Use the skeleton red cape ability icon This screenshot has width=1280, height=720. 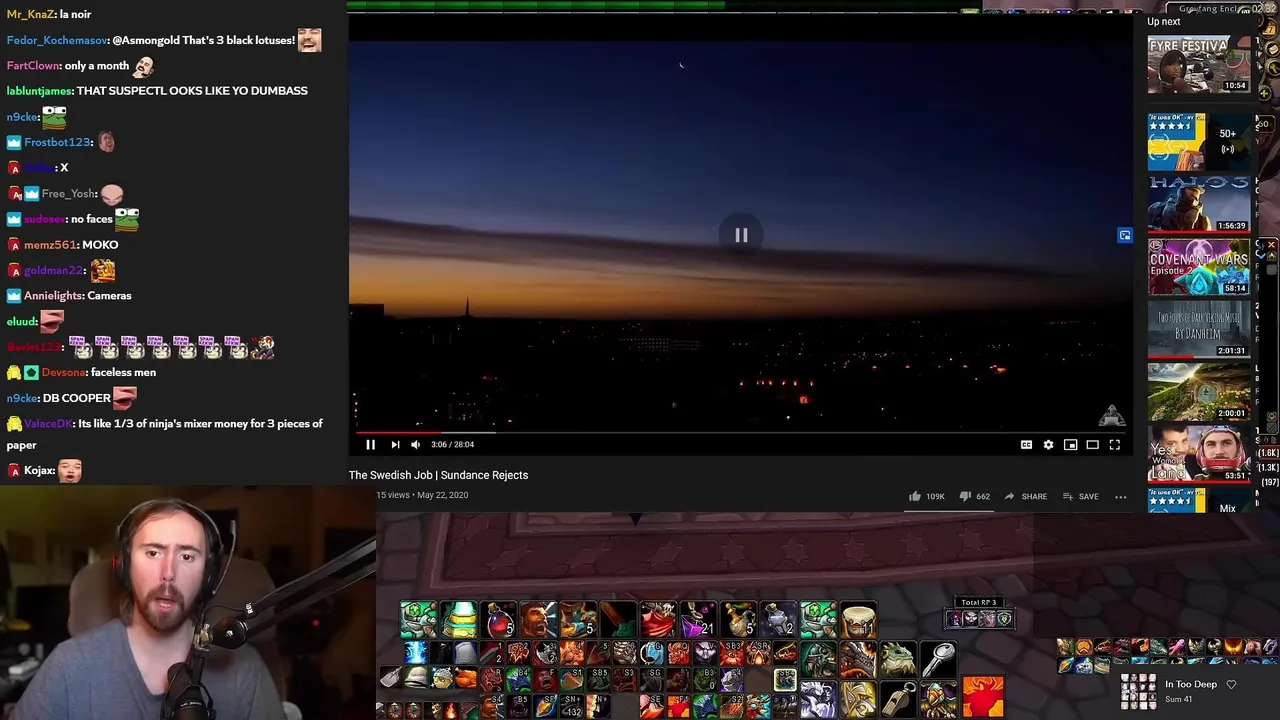click(658, 620)
